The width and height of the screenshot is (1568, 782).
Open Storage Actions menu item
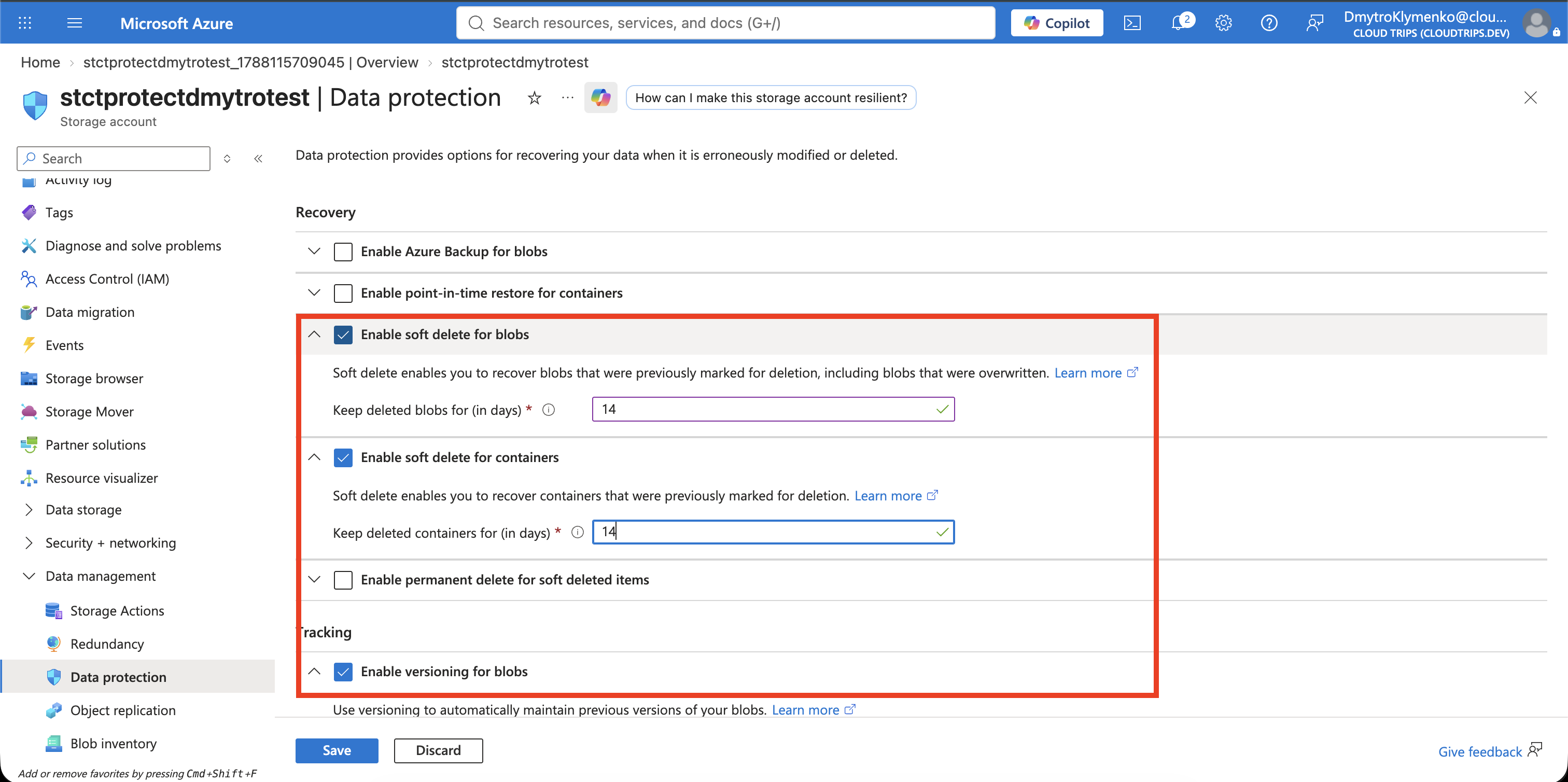tap(117, 610)
